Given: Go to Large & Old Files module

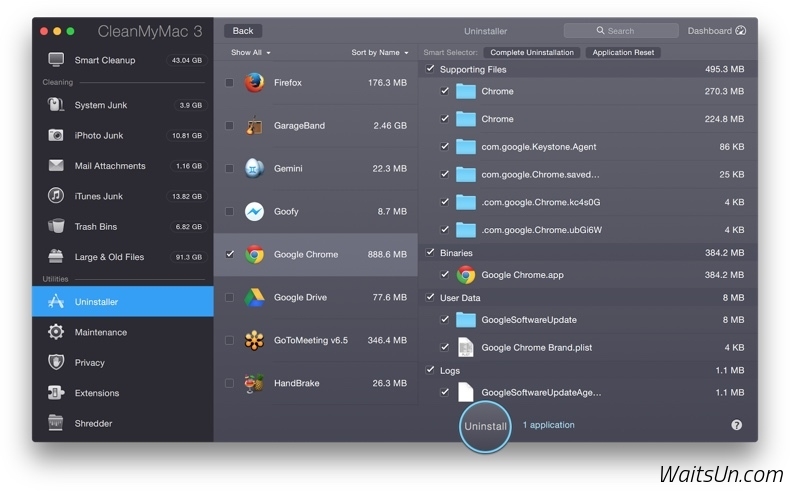Looking at the screenshot, I should coord(109,257).
